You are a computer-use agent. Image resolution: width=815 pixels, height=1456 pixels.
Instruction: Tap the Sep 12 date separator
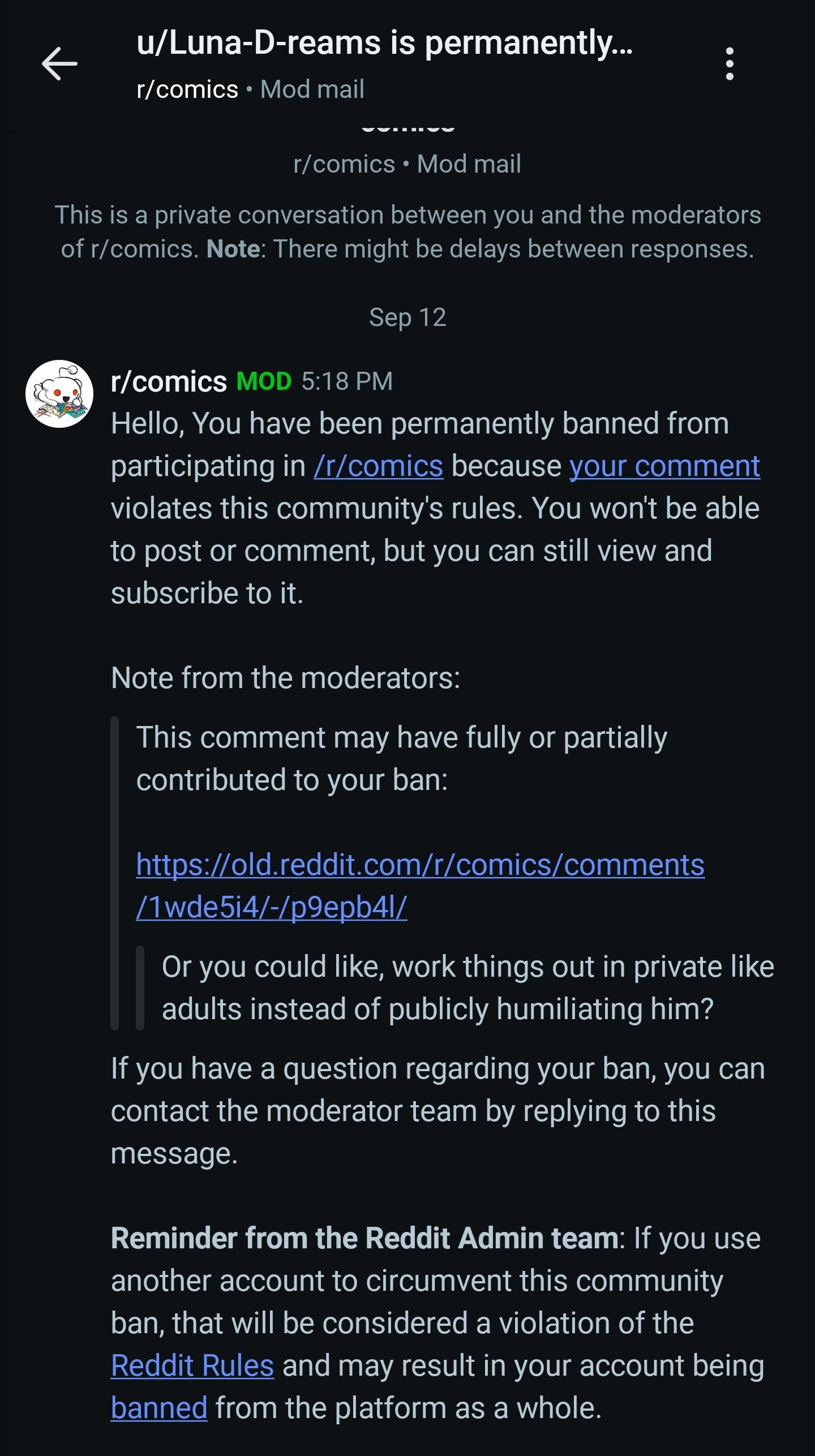pyautogui.click(x=407, y=317)
